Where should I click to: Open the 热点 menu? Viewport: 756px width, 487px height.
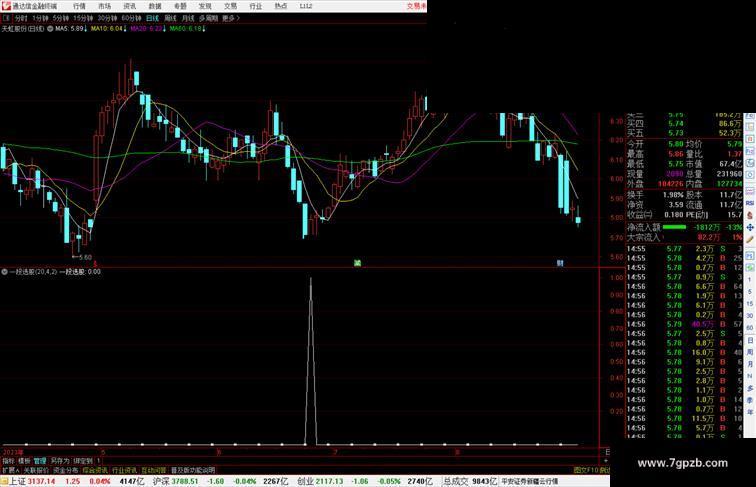(281, 6)
